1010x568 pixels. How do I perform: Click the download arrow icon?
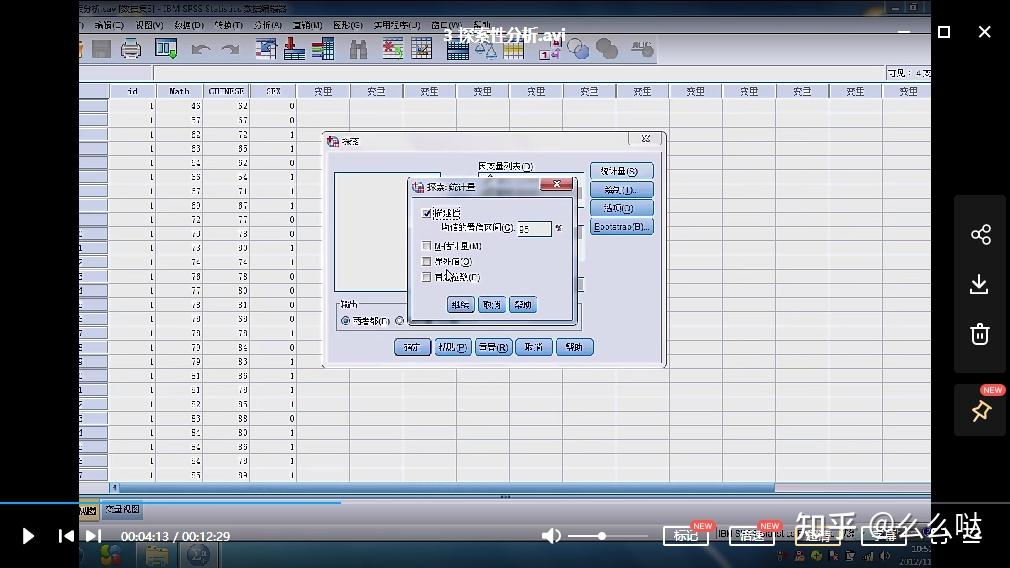coord(980,284)
